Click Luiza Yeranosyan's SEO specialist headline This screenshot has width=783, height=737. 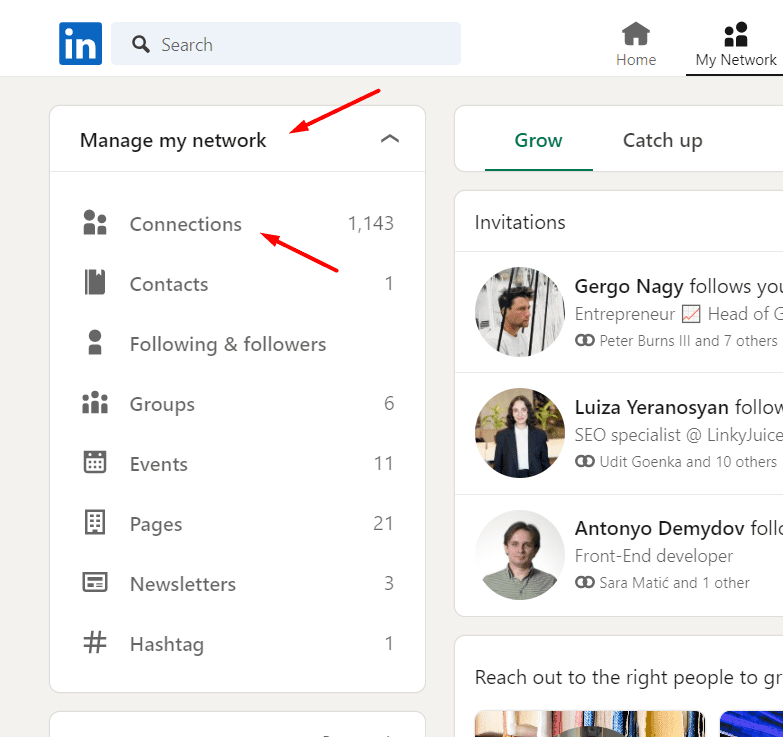coord(679,435)
